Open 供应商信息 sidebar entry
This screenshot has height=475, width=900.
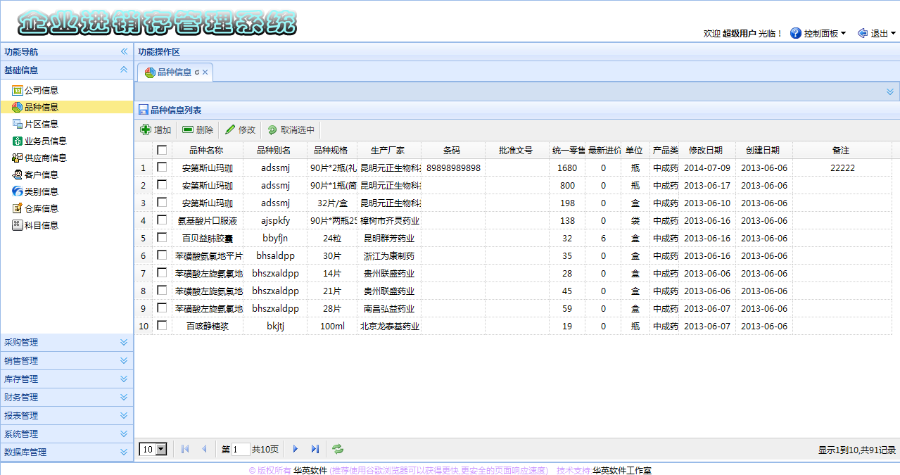[x=39, y=158]
